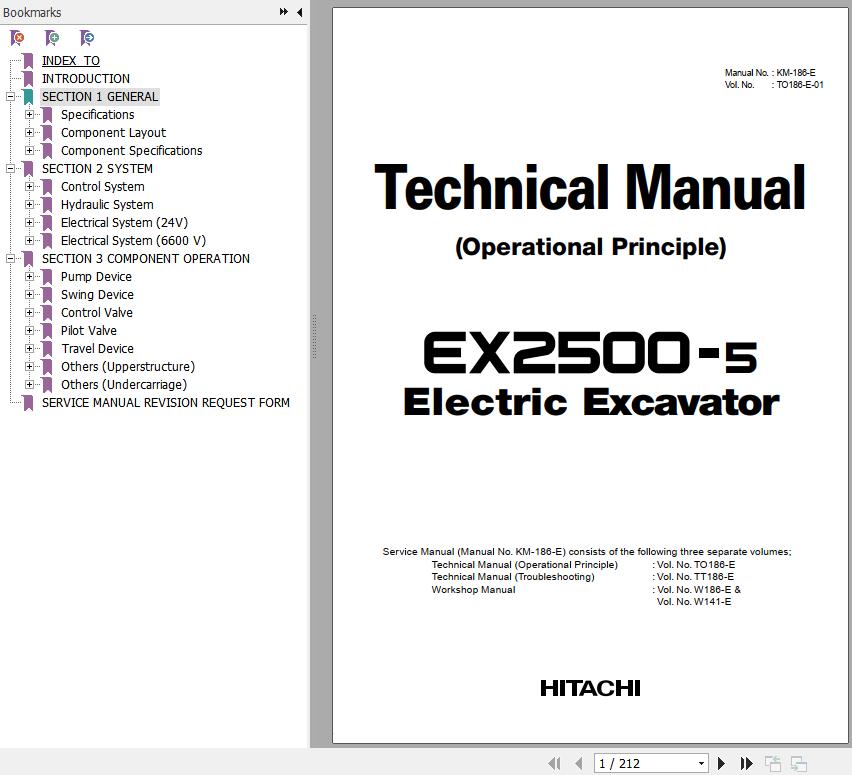Click the bookmark properties icon with blue arrow
The width and height of the screenshot is (852, 775).
87,38
